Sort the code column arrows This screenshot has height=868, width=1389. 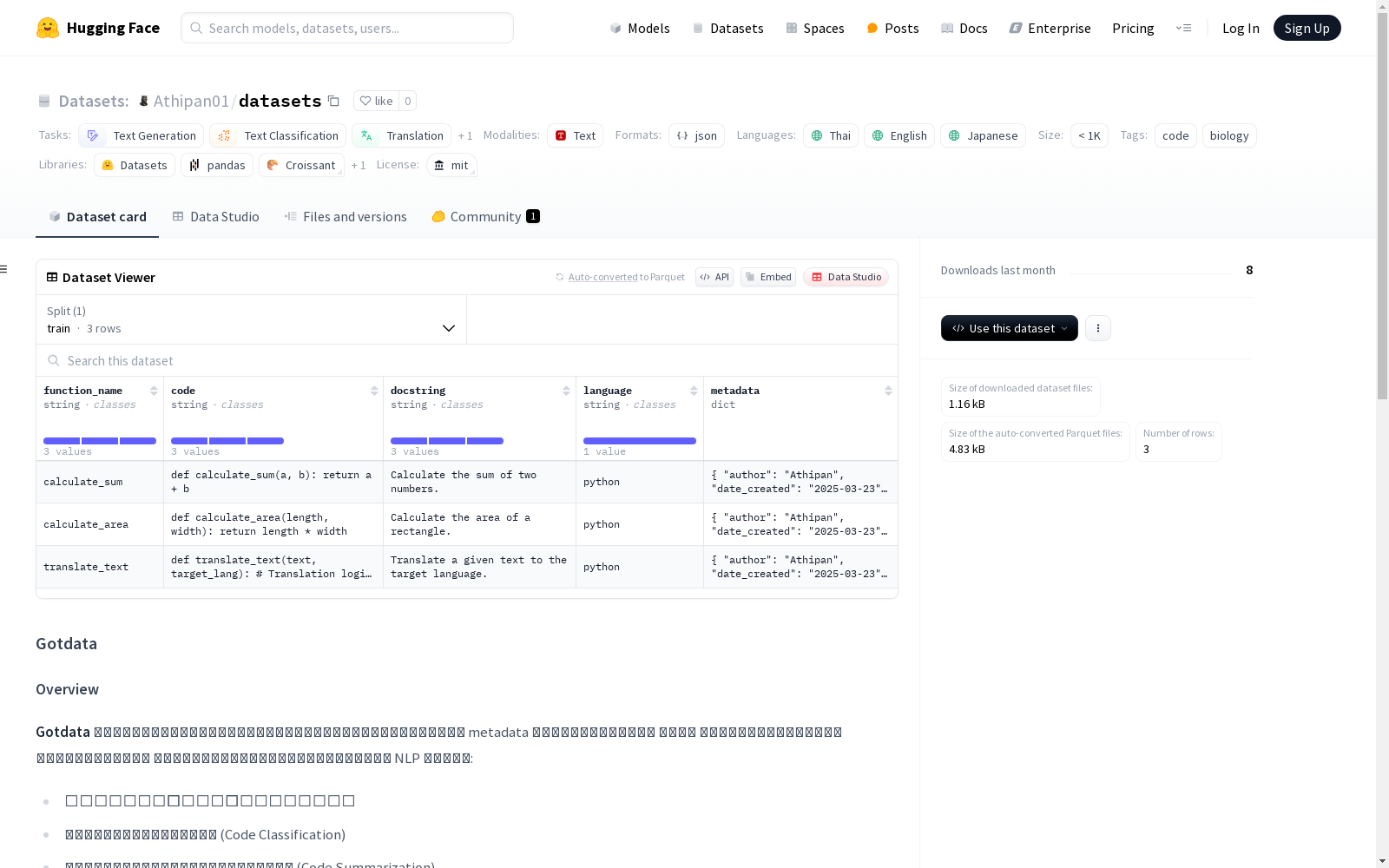374,391
